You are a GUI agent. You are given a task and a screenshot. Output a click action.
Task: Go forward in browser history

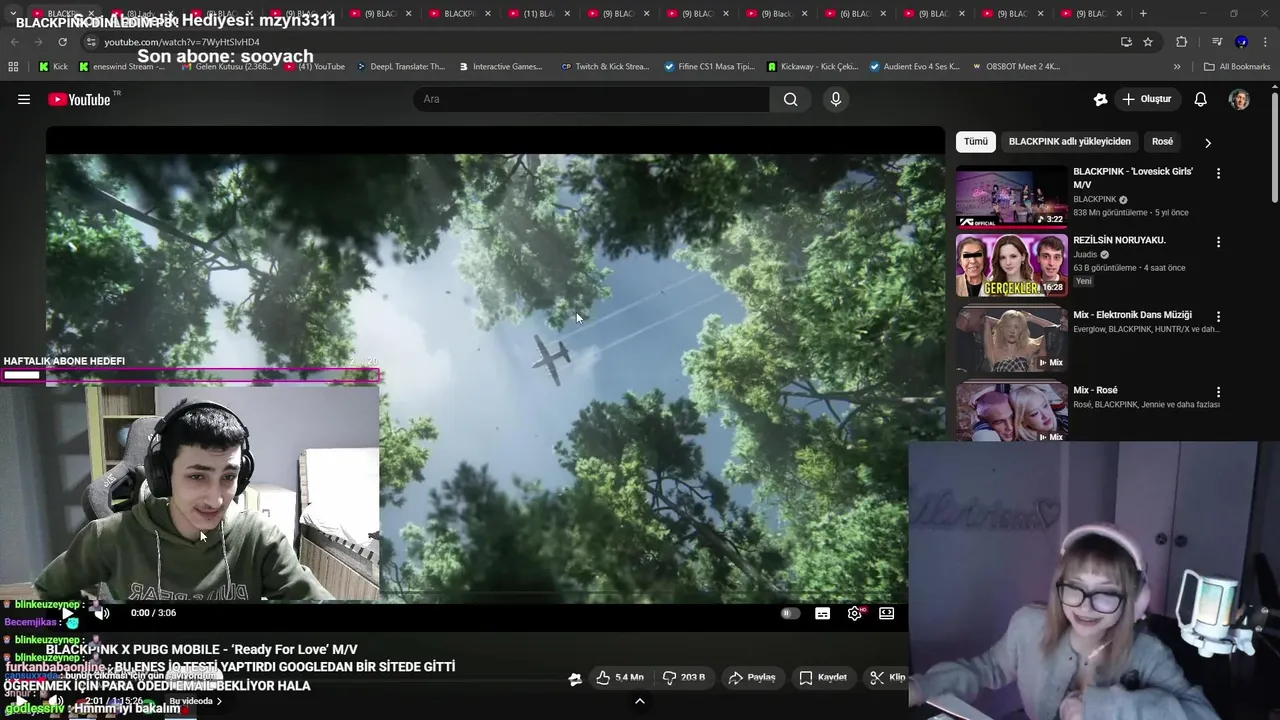38,42
